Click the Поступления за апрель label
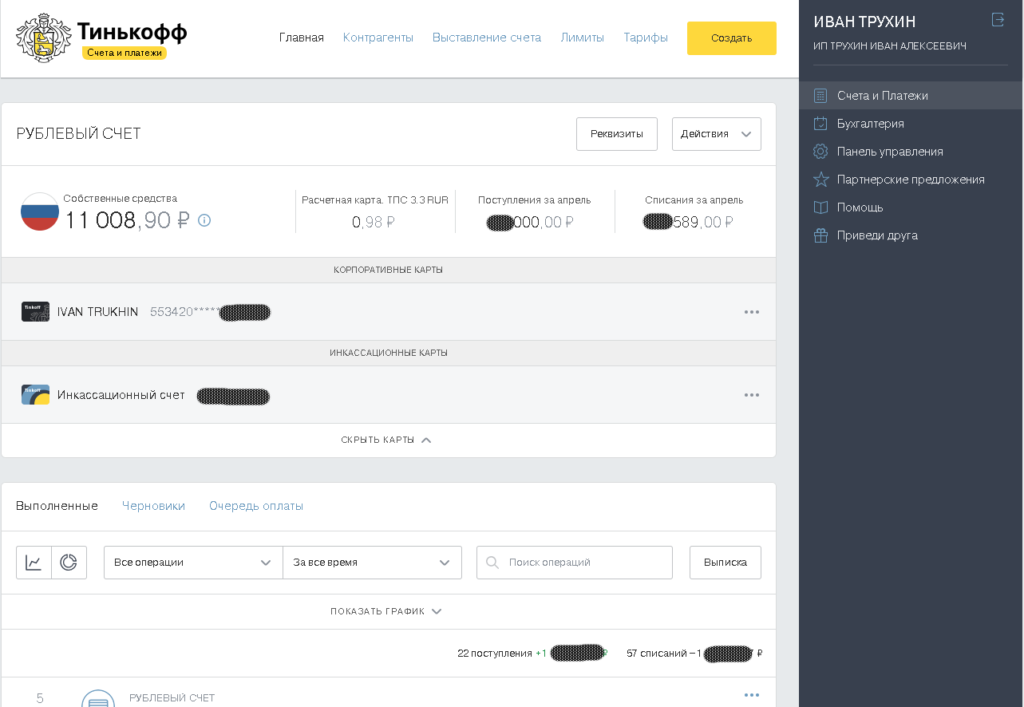Image resolution: width=1024 pixels, height=707 pixels. (534, 200)
